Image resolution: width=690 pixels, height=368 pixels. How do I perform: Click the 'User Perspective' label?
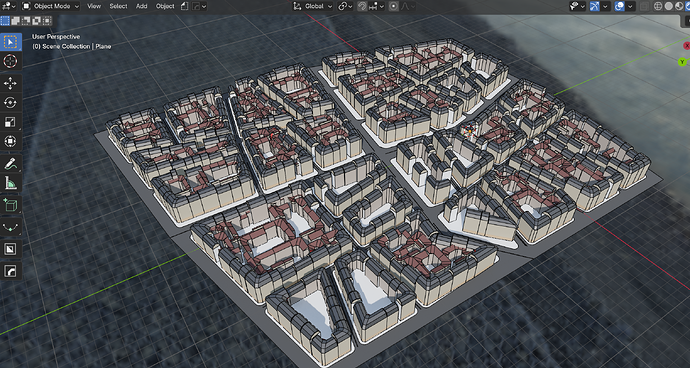coord(56,37)
